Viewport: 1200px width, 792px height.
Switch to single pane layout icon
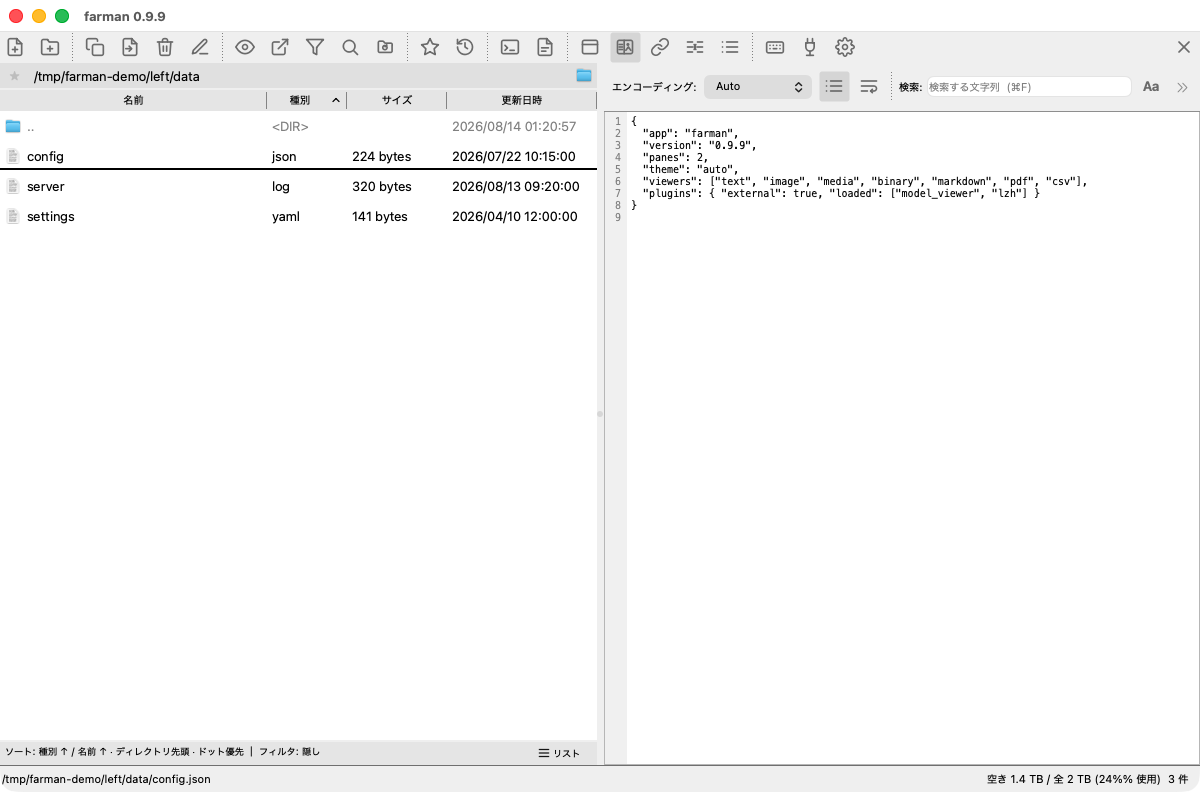[x=590, y=47]
